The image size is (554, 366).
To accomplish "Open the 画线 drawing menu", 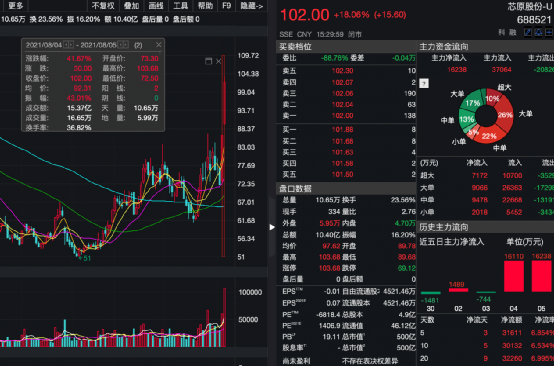I will [156, 6].
